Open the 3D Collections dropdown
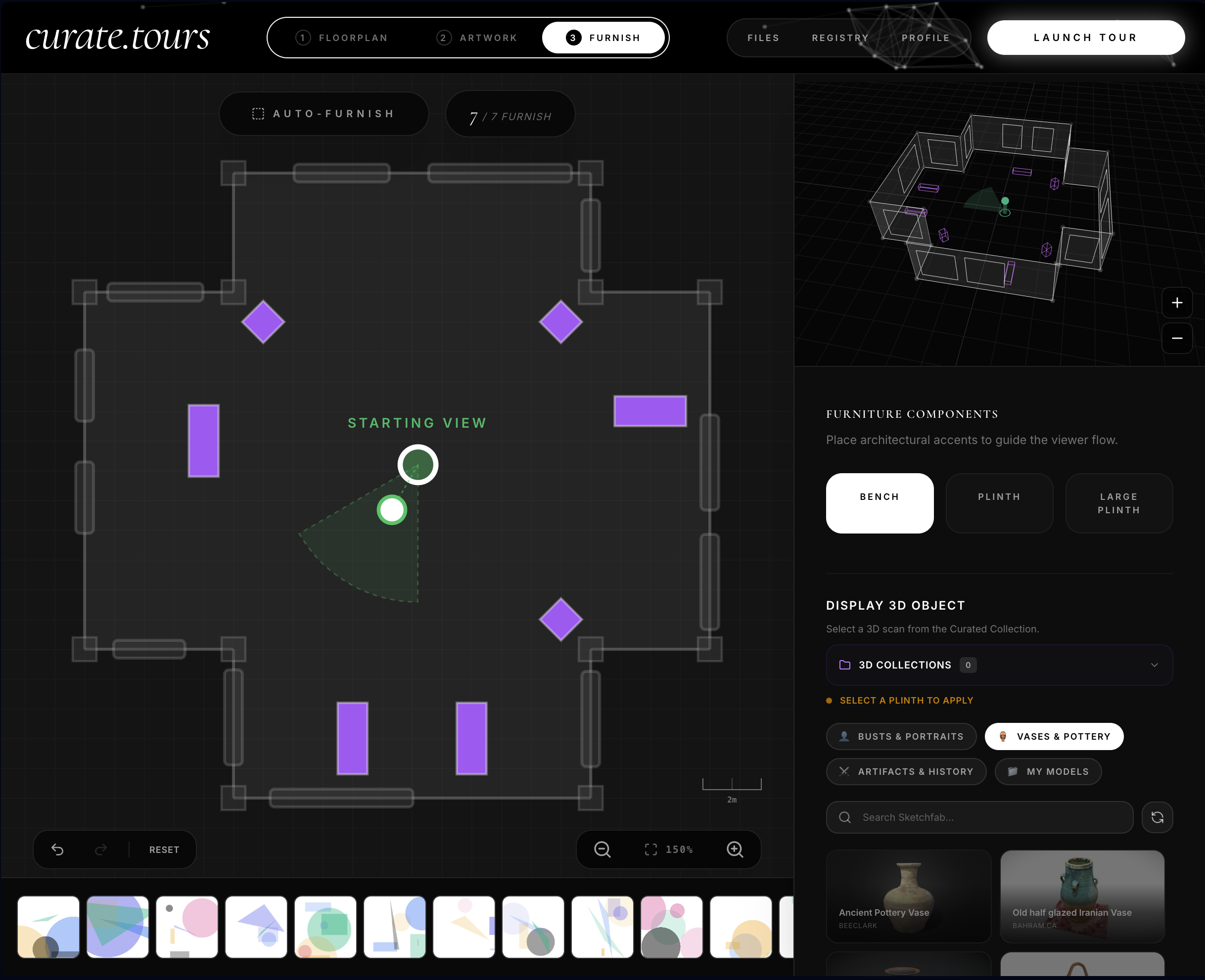 point(998,665)
